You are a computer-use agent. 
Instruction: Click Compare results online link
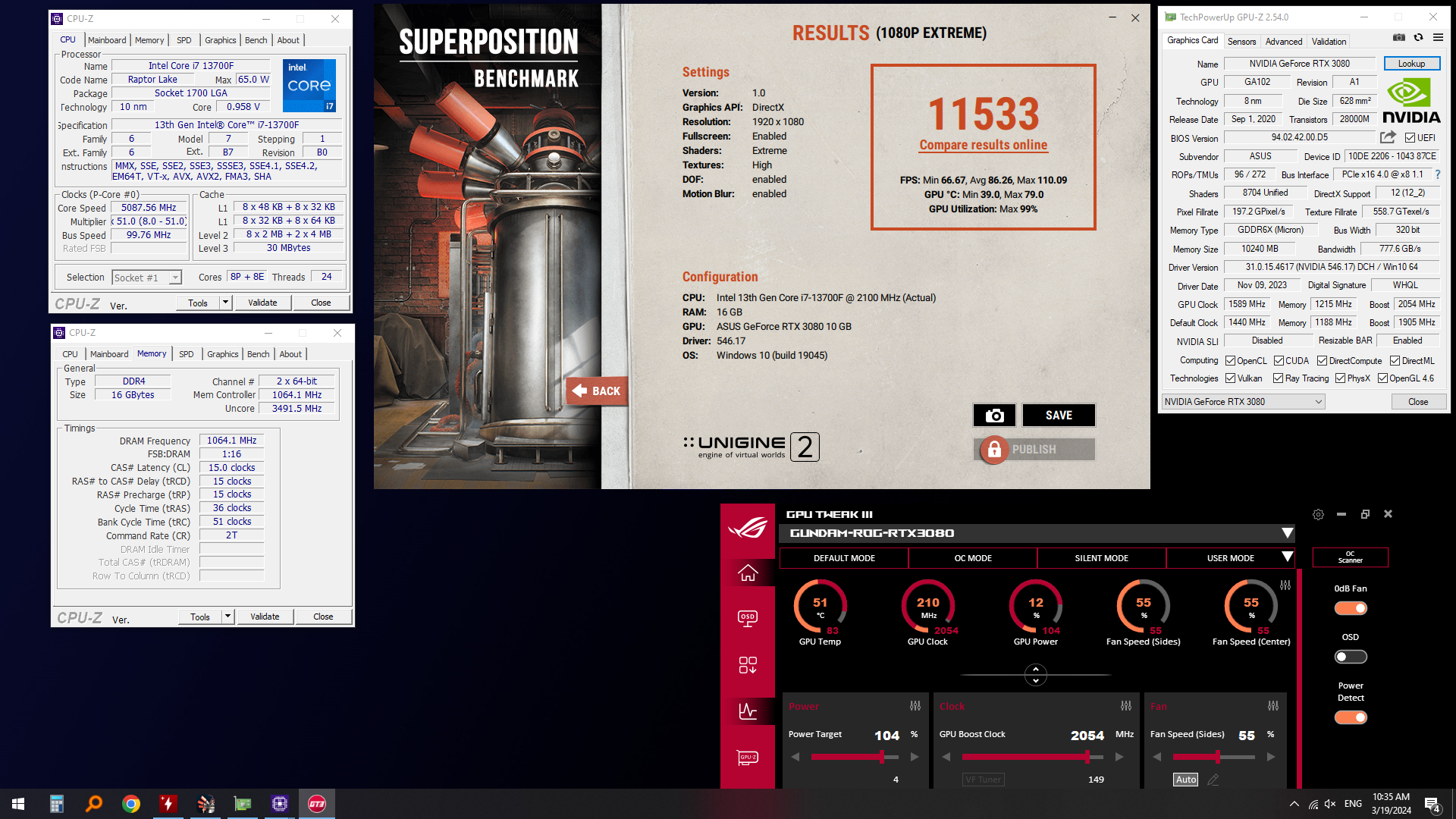tap(984, 145)
